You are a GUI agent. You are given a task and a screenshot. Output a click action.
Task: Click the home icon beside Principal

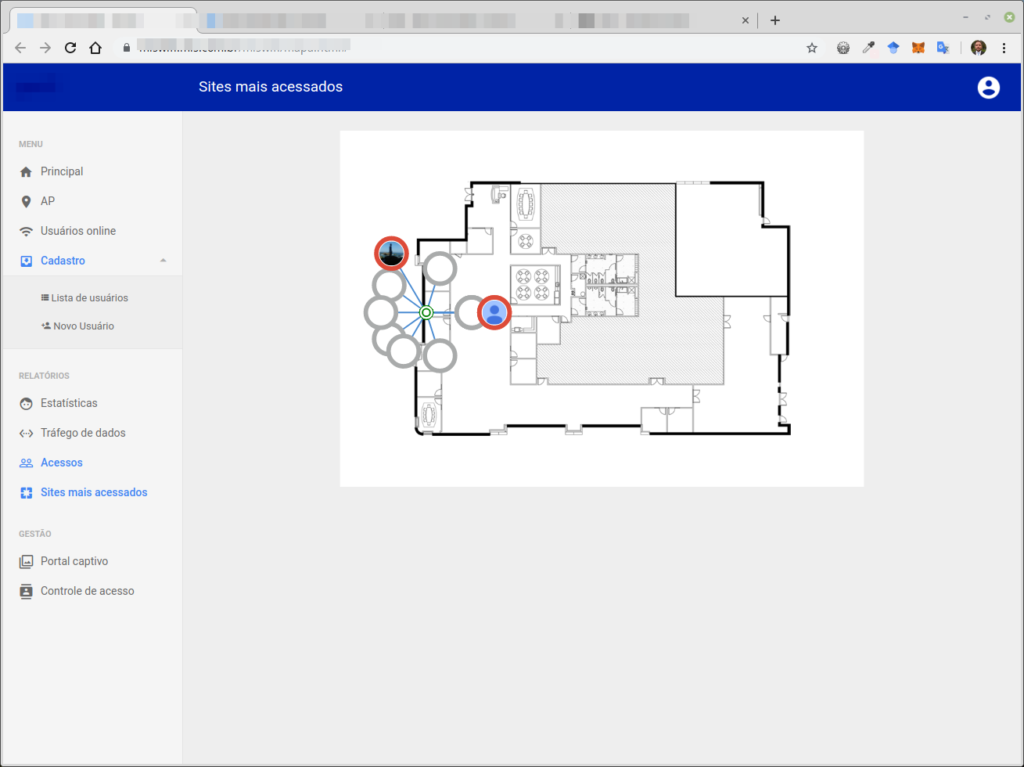coord(26,172)
